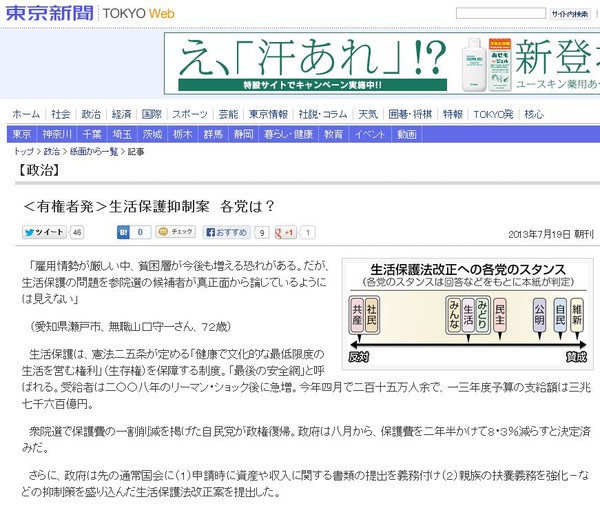This screenshot has height=506, width=600.
Task: Click the トップ breadcrumb link
Action: pos(24,152)
